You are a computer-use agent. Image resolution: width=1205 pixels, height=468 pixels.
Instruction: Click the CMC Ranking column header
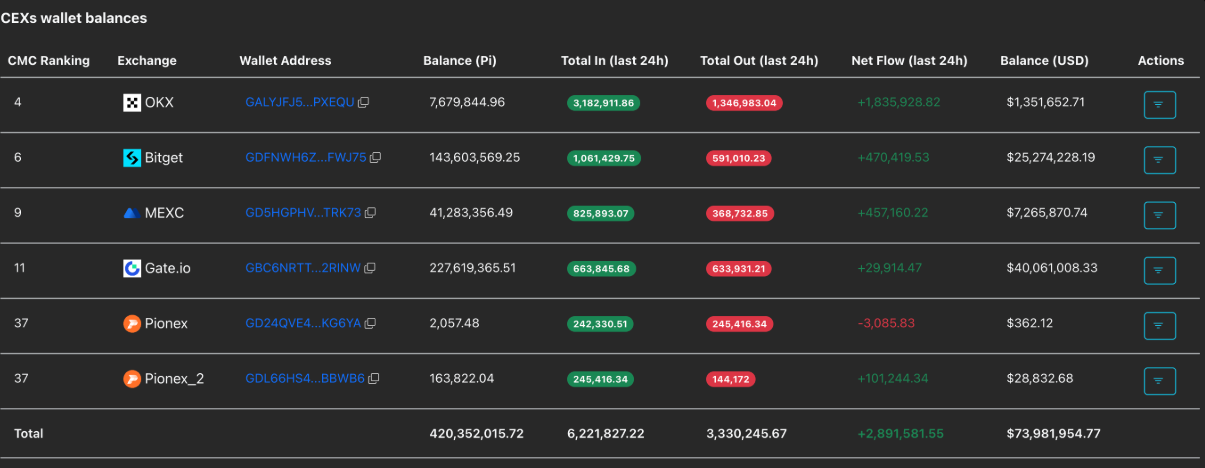(49, 61)
